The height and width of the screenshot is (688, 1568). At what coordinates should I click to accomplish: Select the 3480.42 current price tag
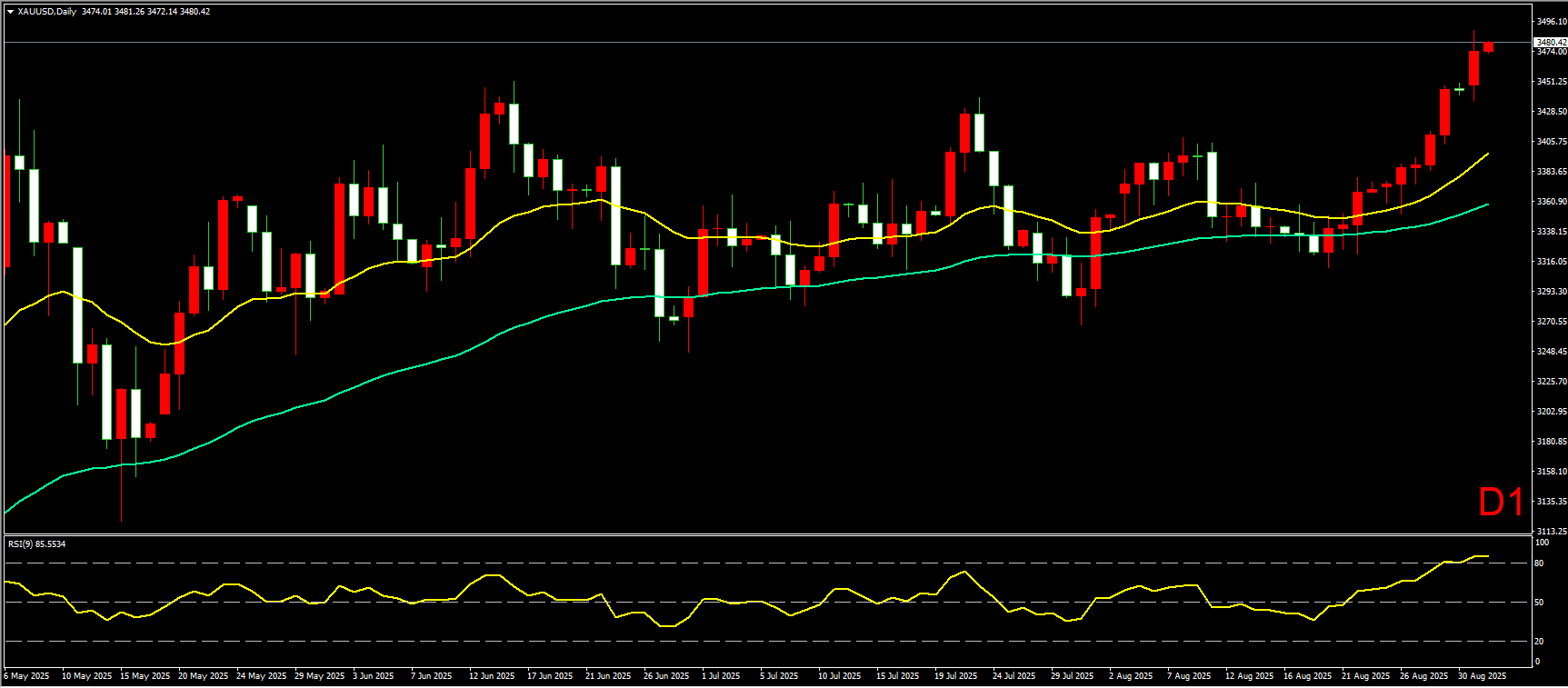[x=1550, y=42]
